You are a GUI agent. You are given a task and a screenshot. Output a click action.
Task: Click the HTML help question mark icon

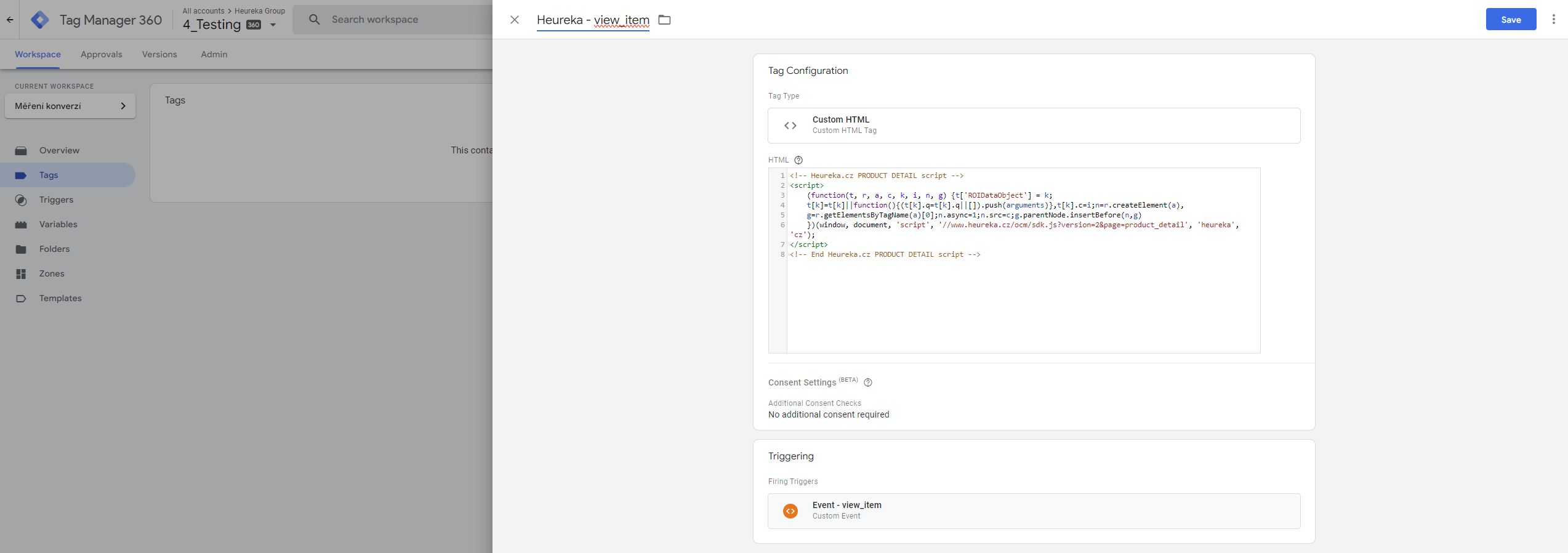(798, 160)
